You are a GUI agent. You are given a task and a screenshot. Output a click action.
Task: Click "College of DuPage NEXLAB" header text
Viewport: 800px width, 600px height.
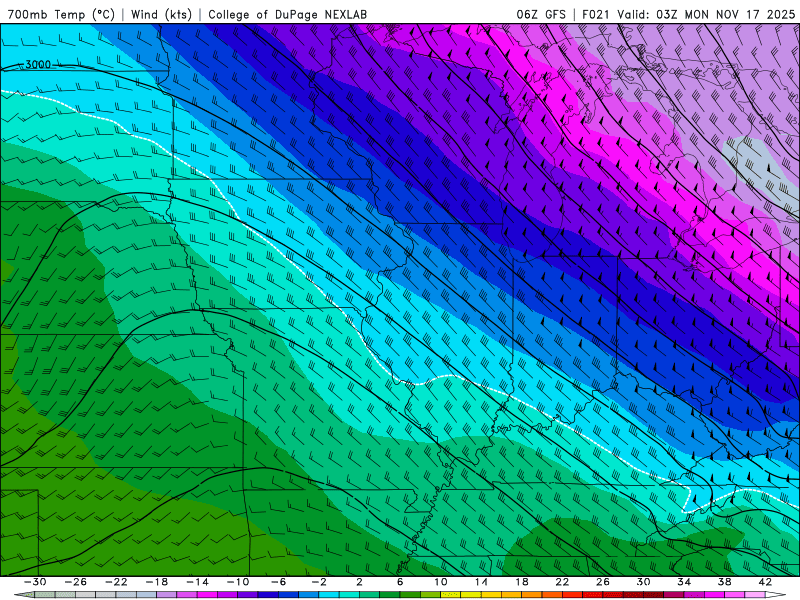[287, 14]
